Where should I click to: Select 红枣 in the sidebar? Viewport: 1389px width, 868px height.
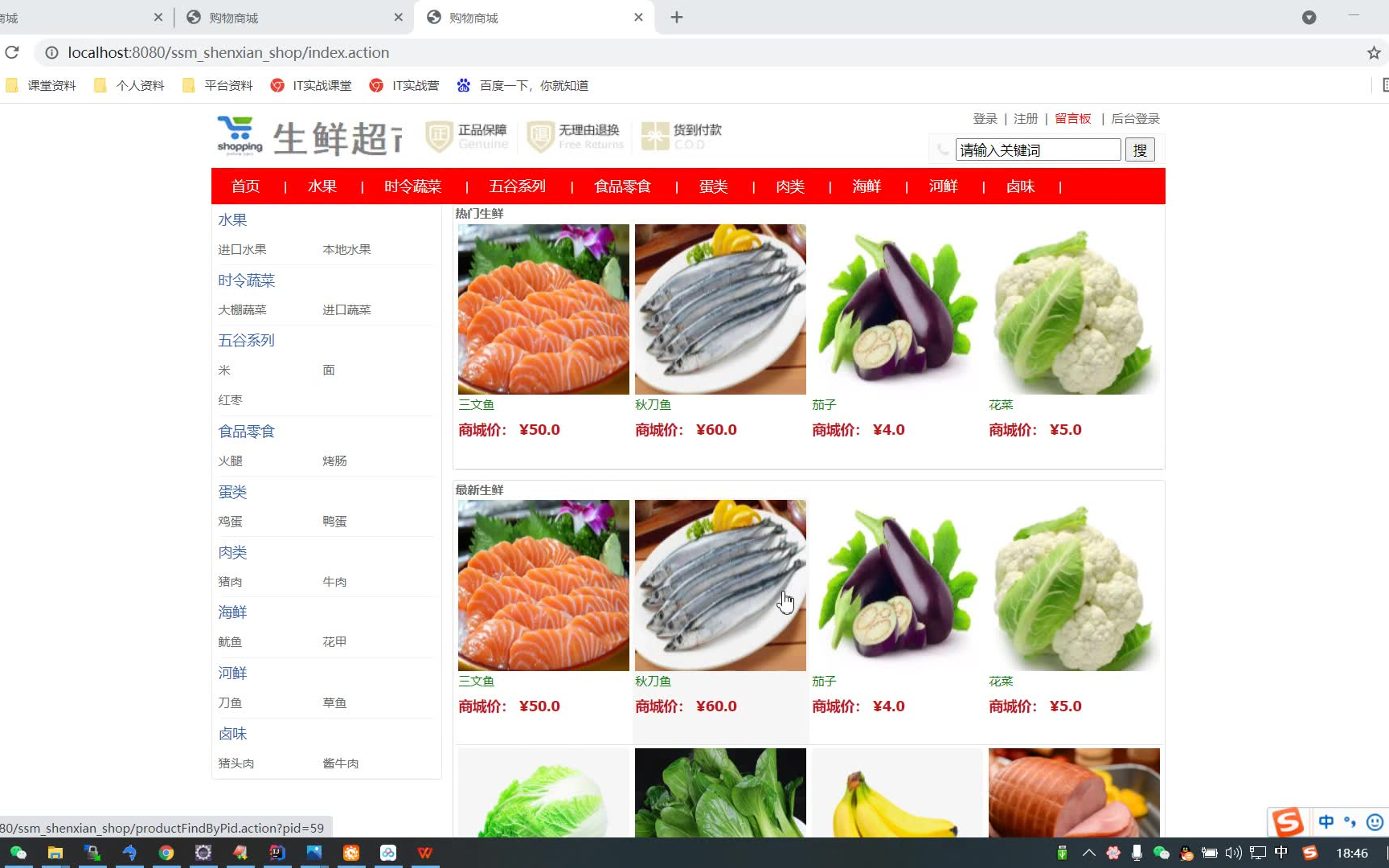(x=230, y=399)
